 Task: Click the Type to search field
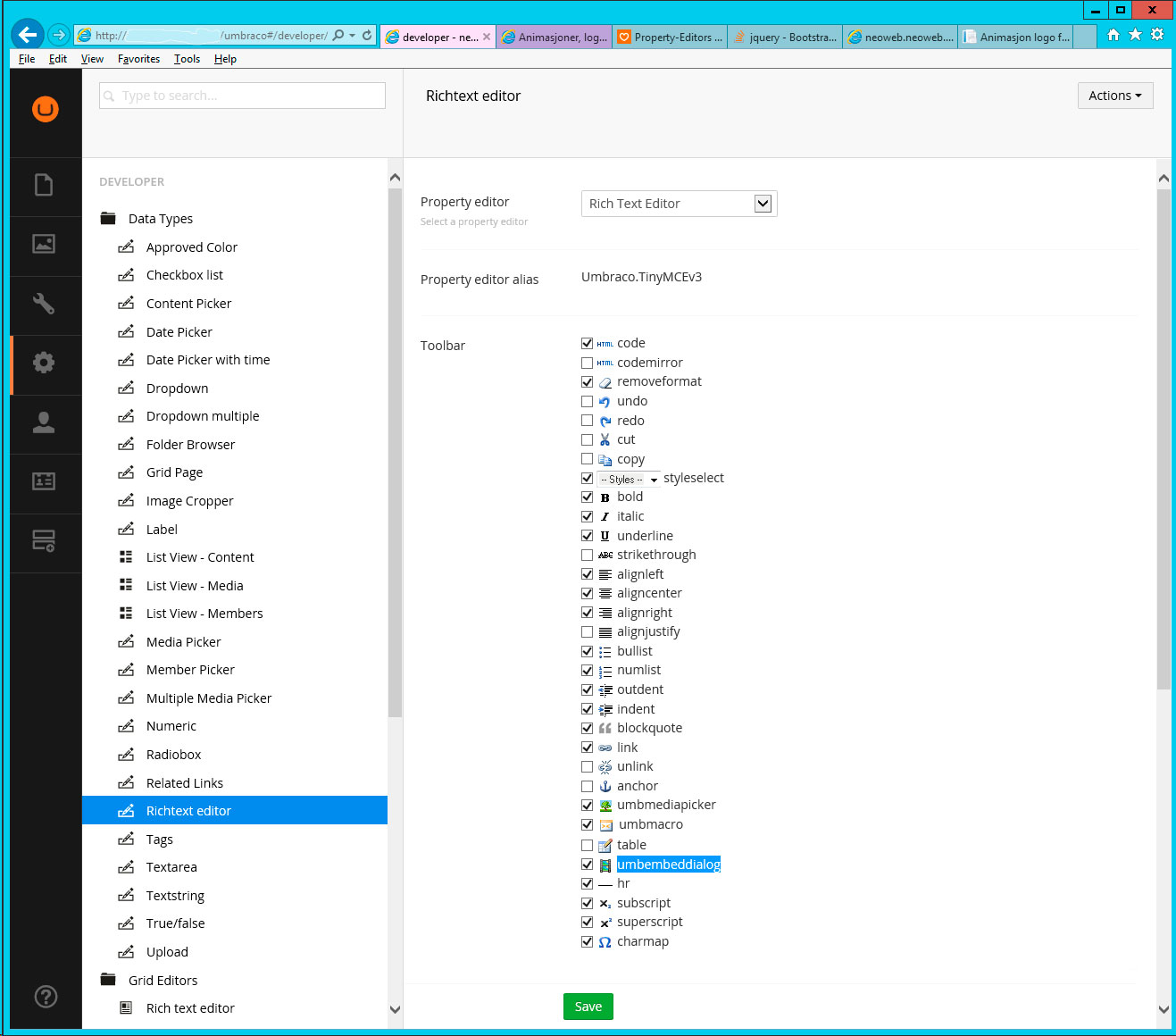(242, 96)
